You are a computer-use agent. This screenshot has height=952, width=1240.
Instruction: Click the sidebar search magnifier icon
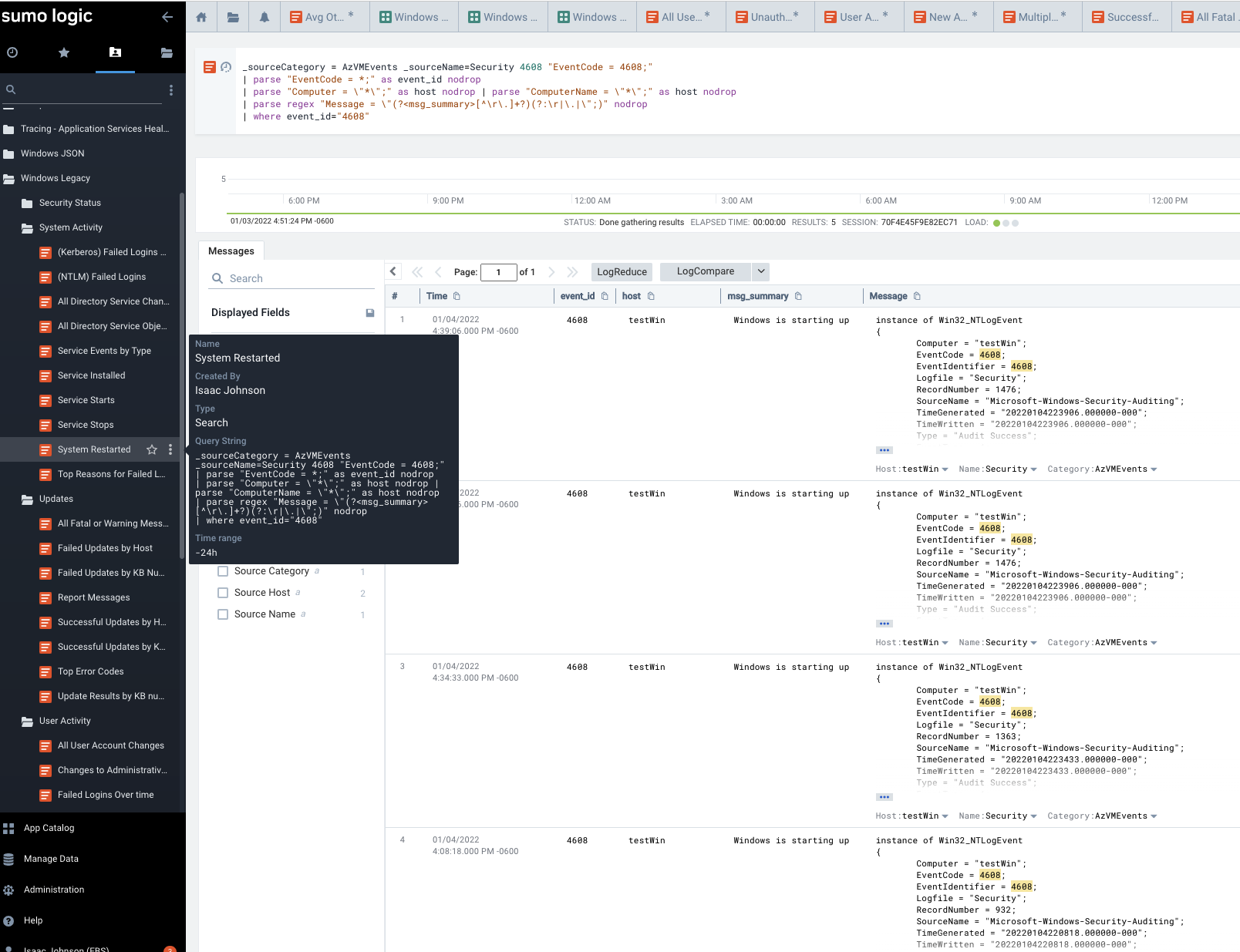(x=11, y=89)
